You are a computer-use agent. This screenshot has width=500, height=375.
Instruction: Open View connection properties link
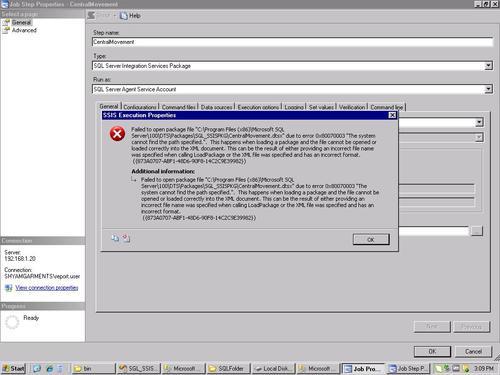click(47, 288)
